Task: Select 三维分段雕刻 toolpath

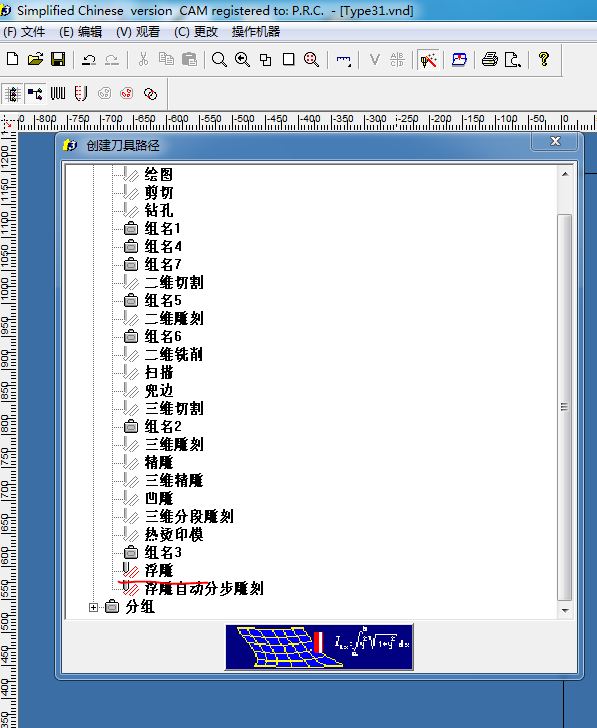Action: (189, 516)
